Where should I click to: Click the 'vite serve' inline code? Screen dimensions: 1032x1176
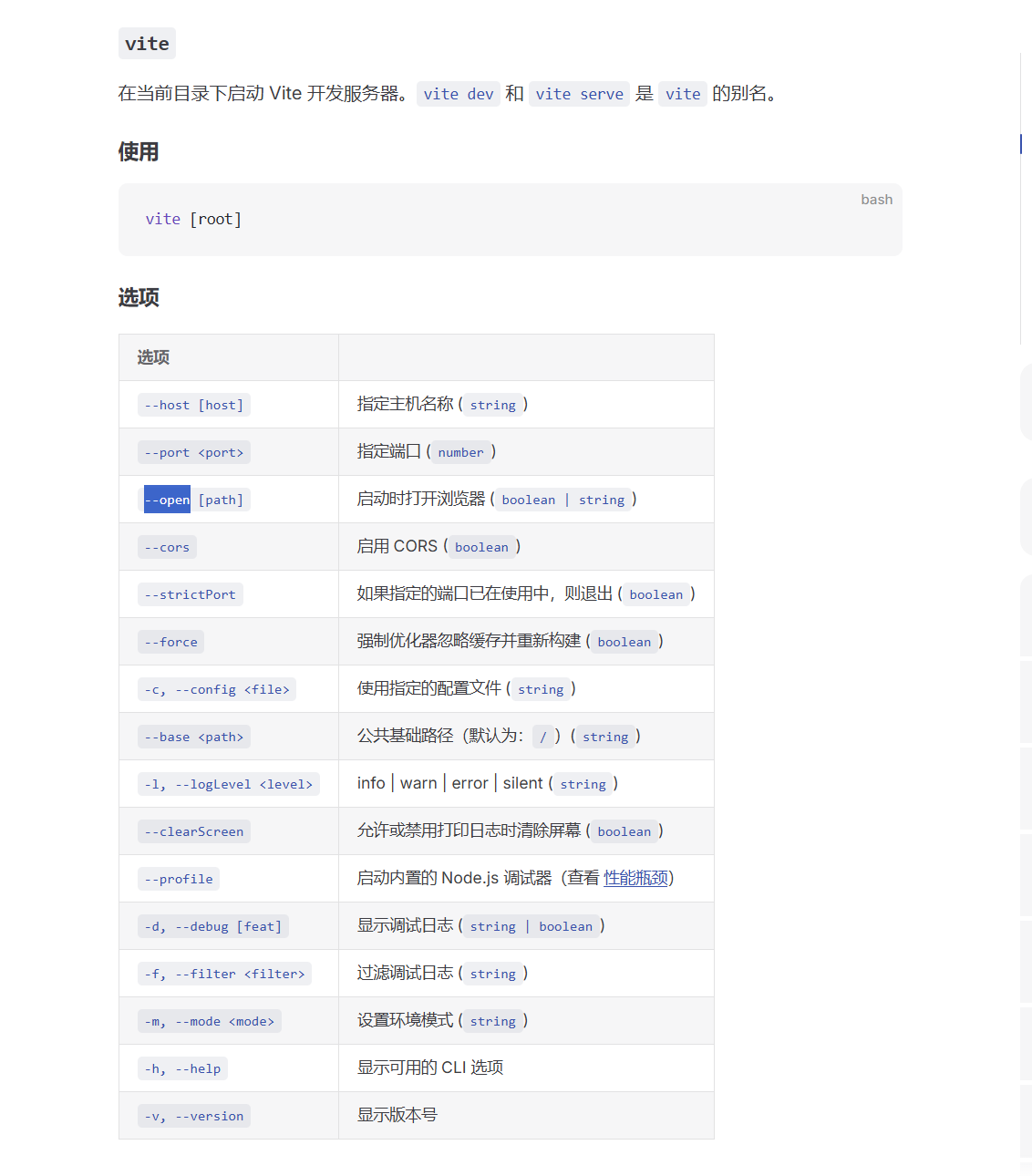click(580, 94)
